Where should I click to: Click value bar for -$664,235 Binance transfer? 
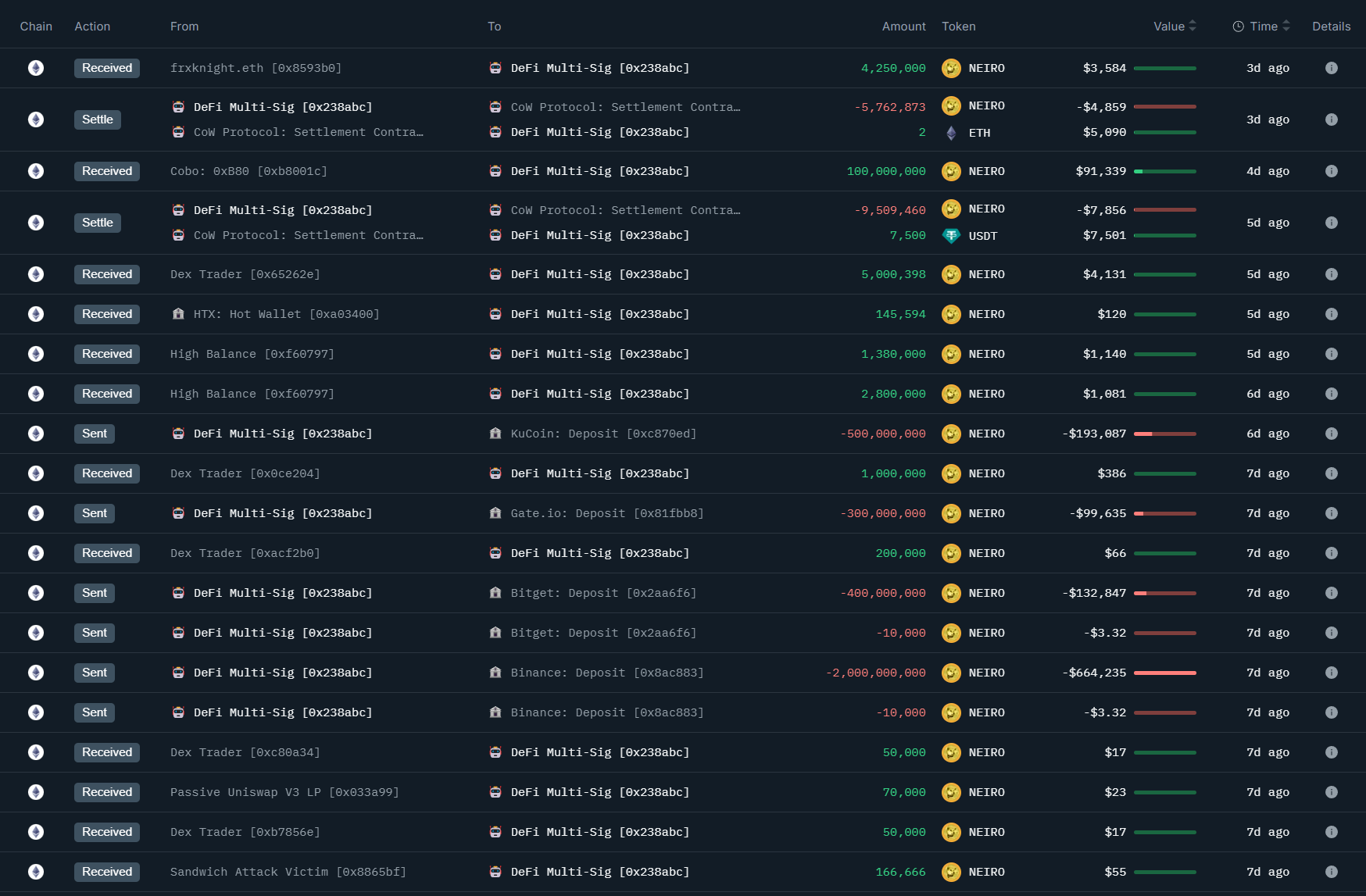click(1164, 673)
